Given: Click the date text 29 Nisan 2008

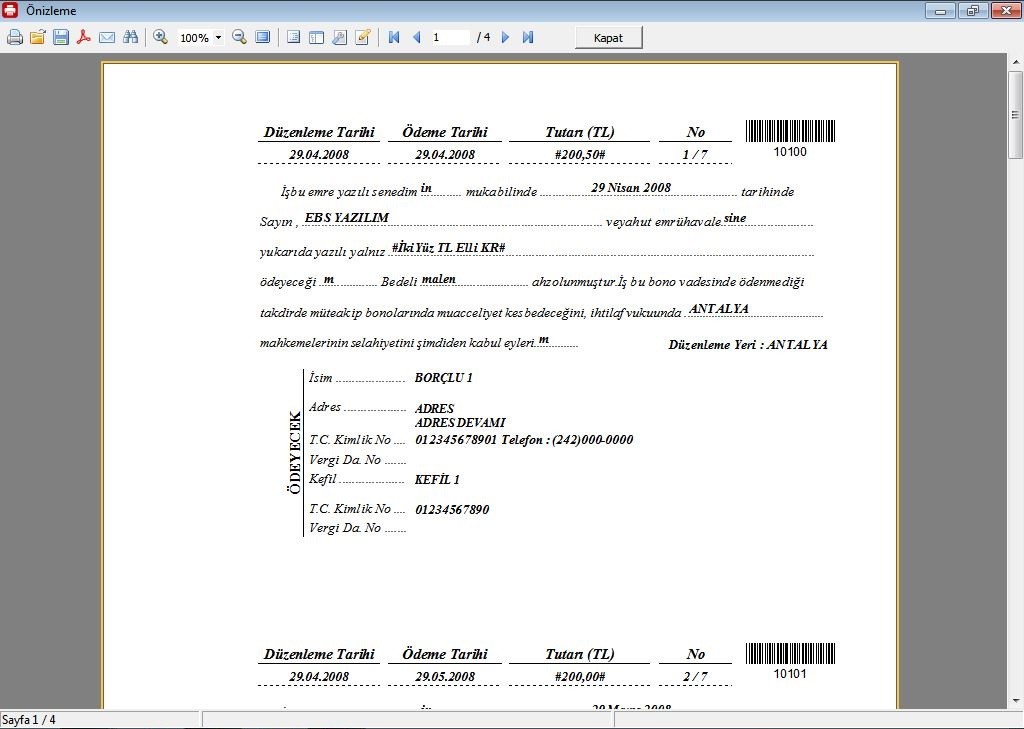Looking at the screenshot, I should click(x=631, y=187).
